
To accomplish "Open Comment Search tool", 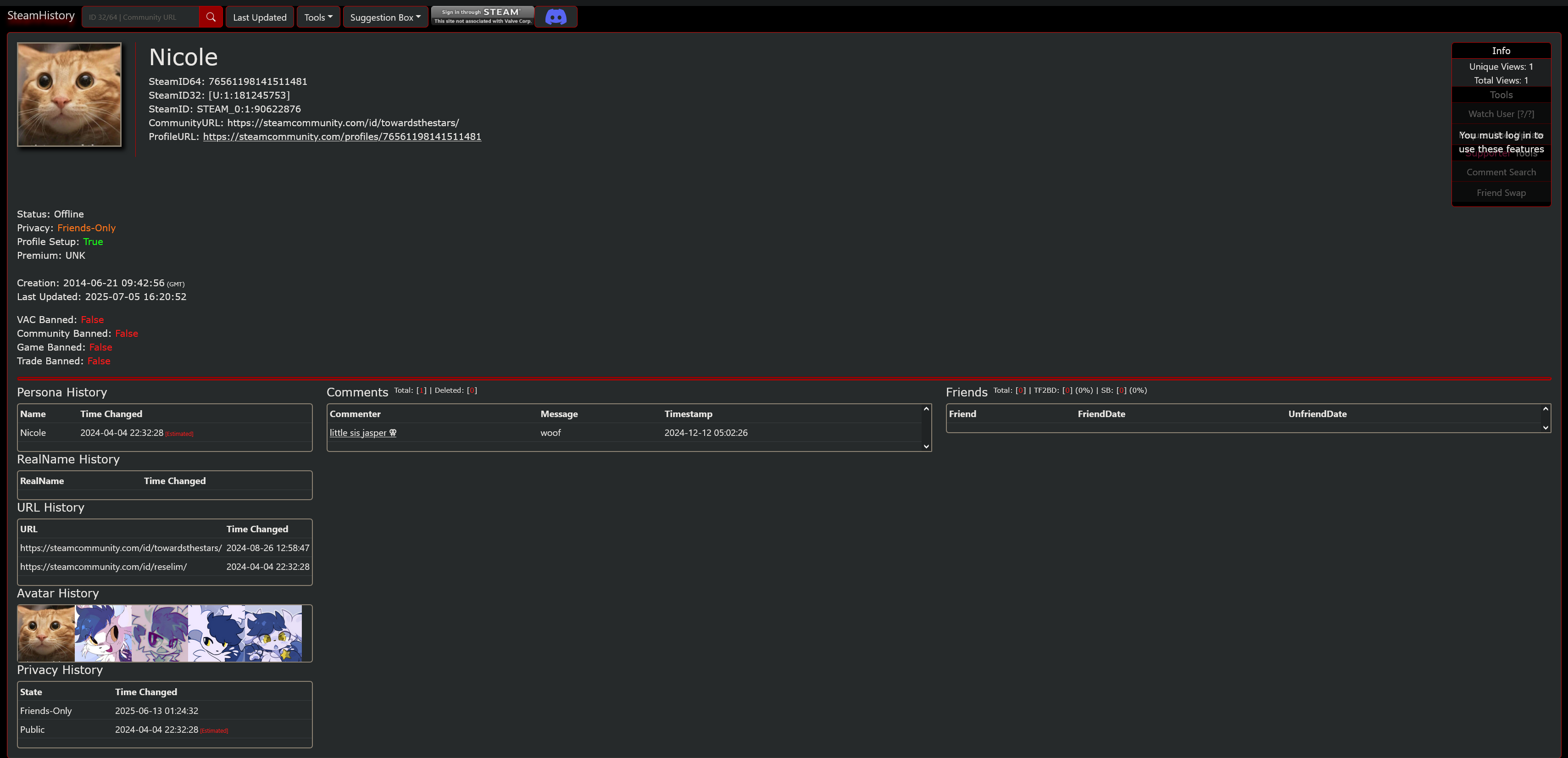I will pos(1501,173).
